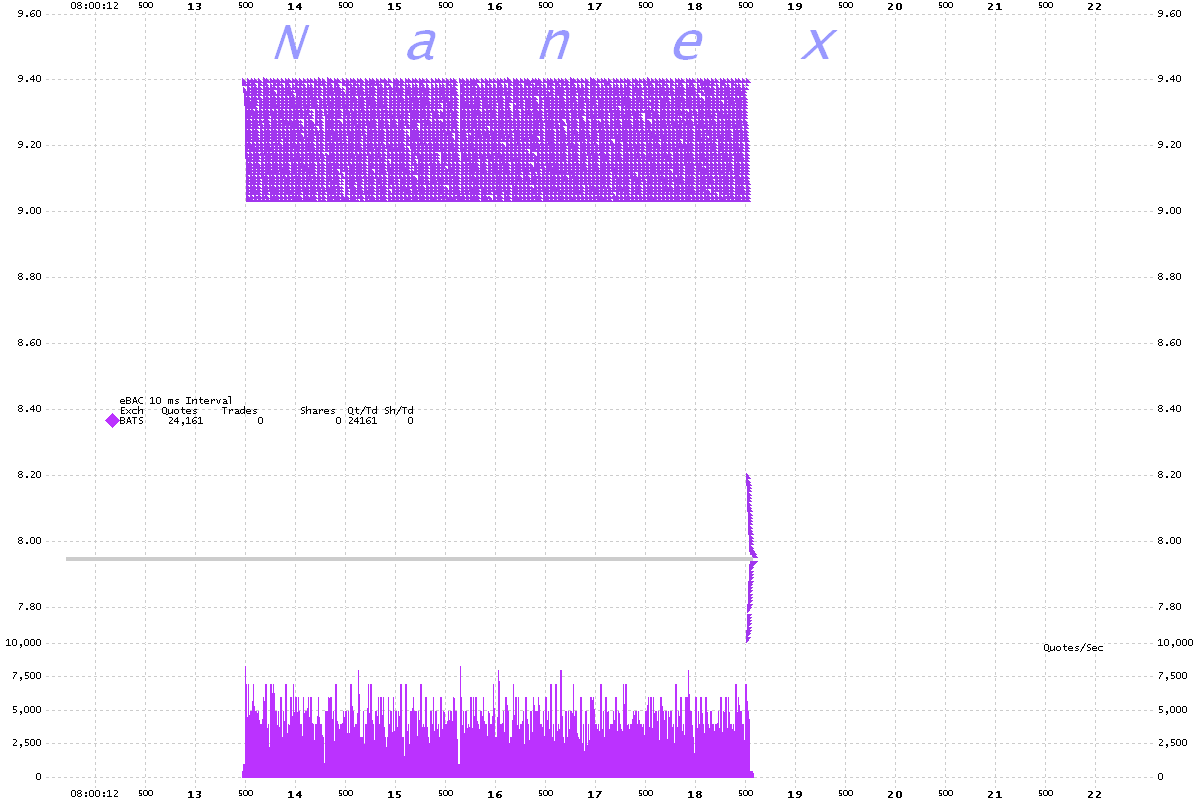The width and height of the screenshot is (1200, 800).
Task: Click second '22' on the upper time axis
Action: pos(1095,6)
